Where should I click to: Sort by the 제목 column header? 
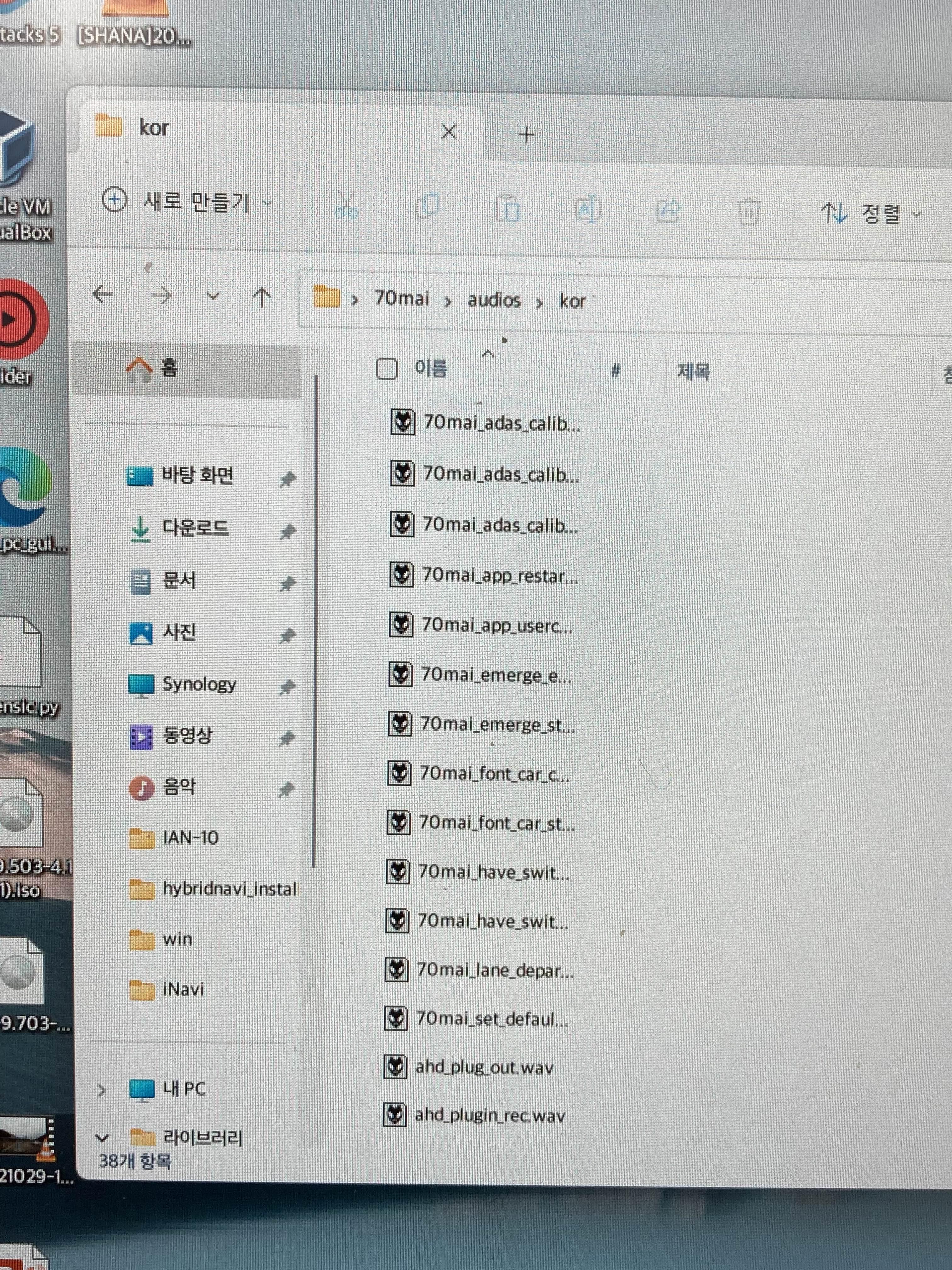click(693, 372)
